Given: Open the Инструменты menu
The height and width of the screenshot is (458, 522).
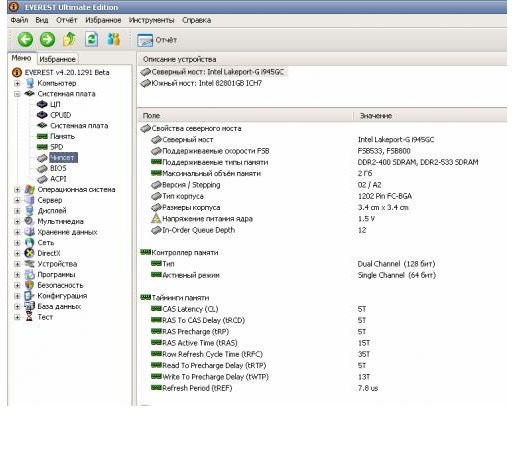Looking at the screenshot, I should 152,20.
